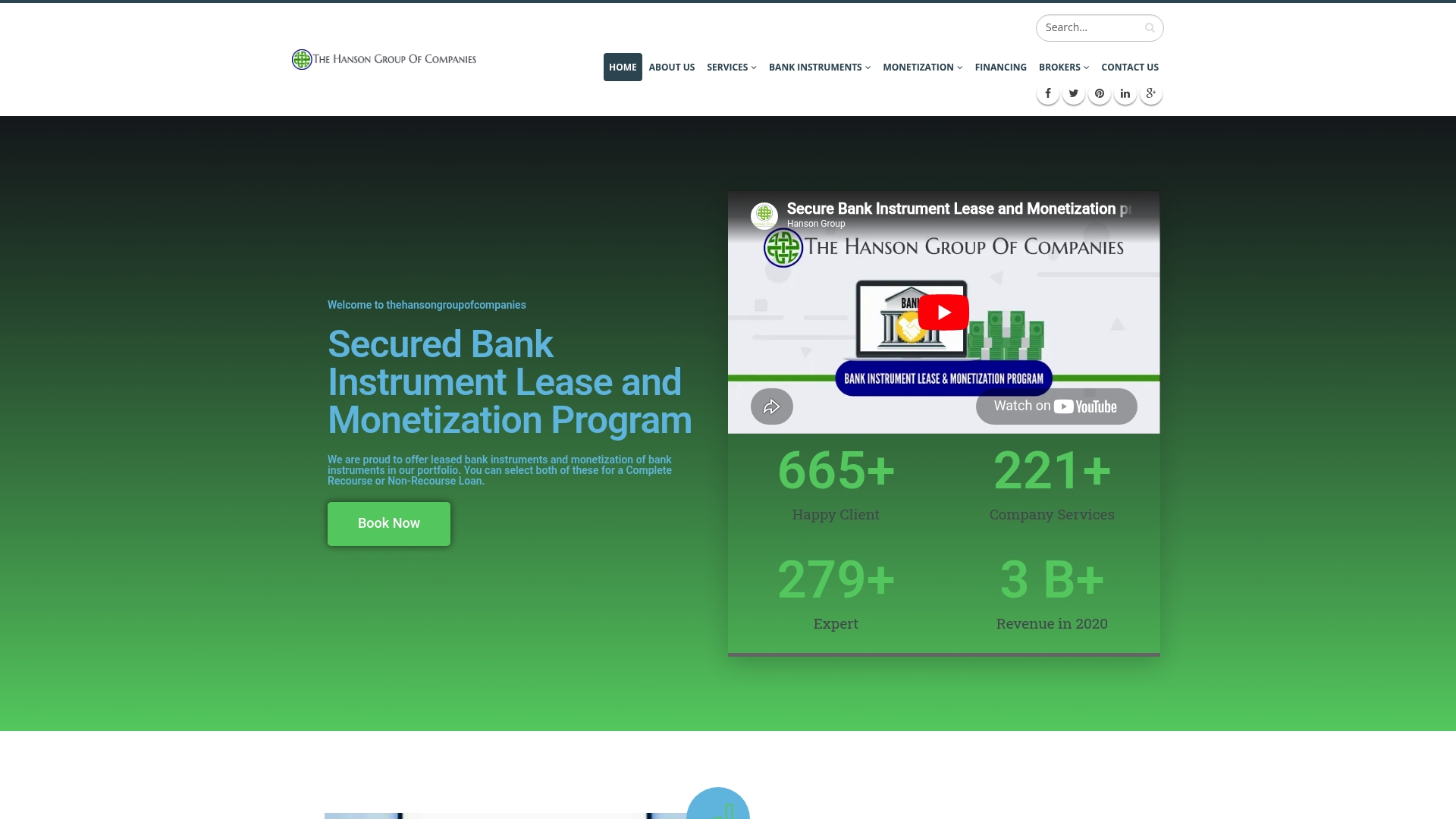Click the 'Revenue in 2020' label

click(1052, 624)
